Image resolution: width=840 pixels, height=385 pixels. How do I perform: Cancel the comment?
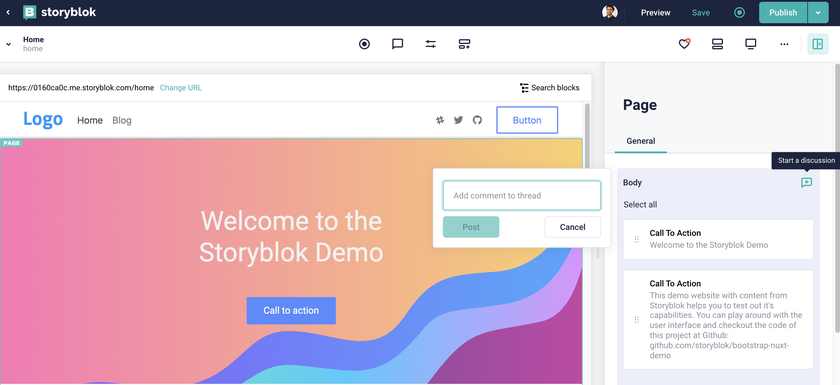click(572, 227)
